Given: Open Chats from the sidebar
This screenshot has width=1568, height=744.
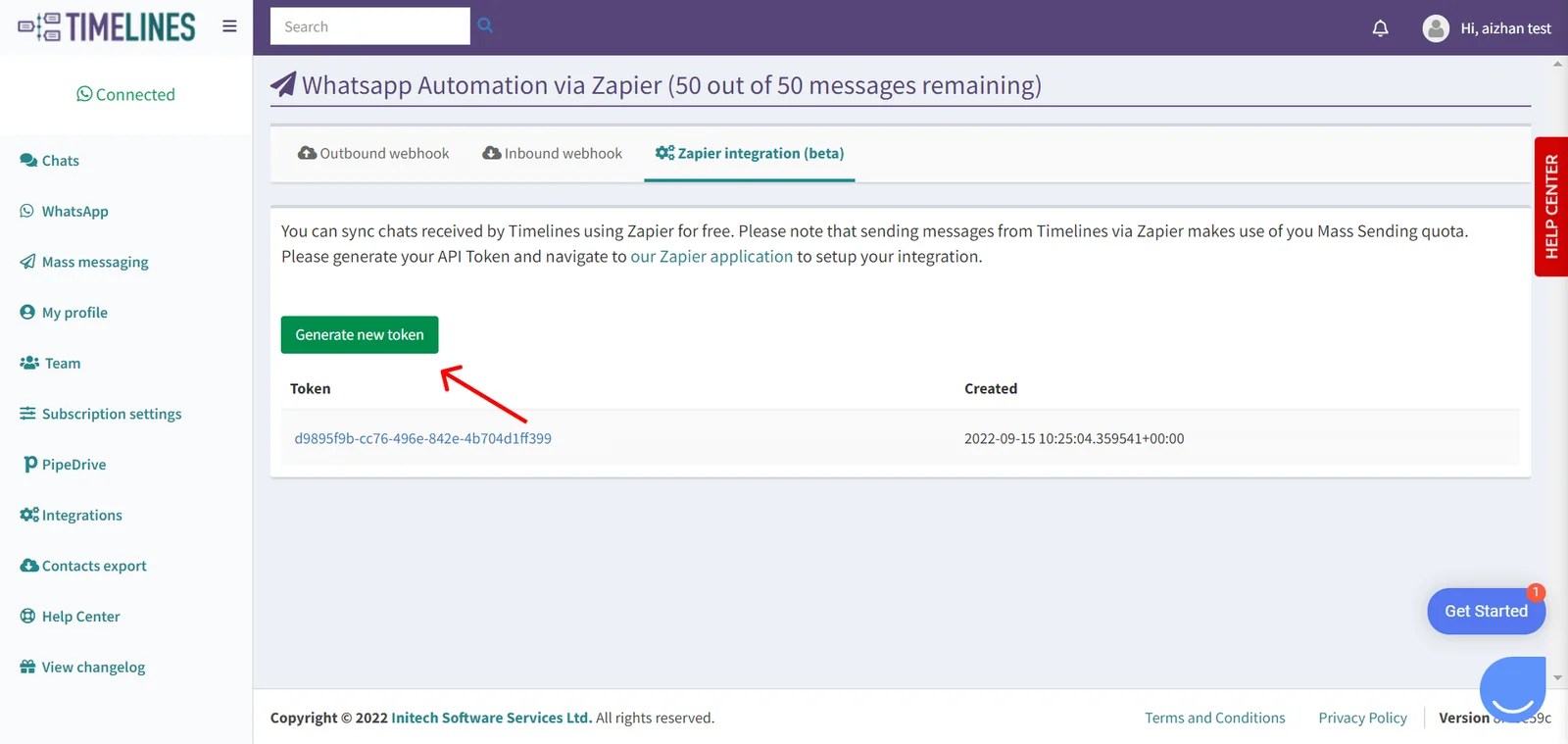Looking at the screenshot, I should coord(49,161).
